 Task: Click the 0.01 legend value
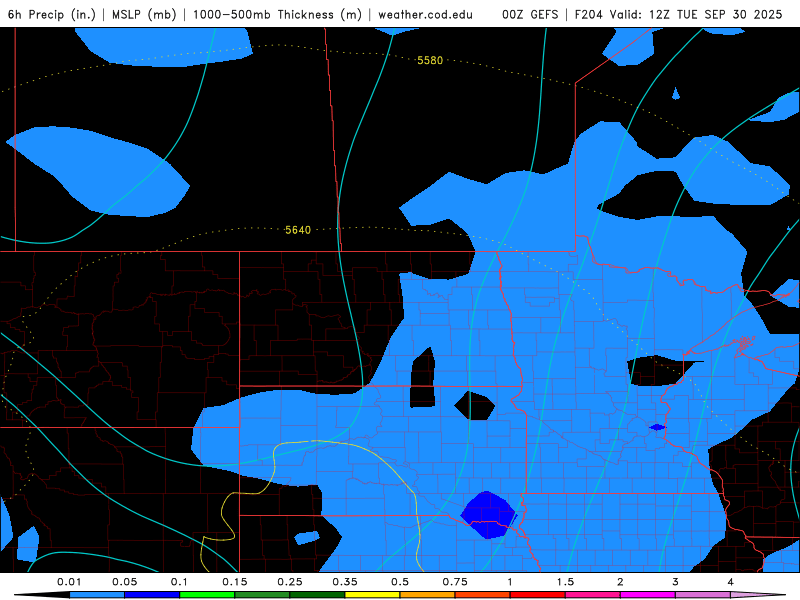coord(69,582)
